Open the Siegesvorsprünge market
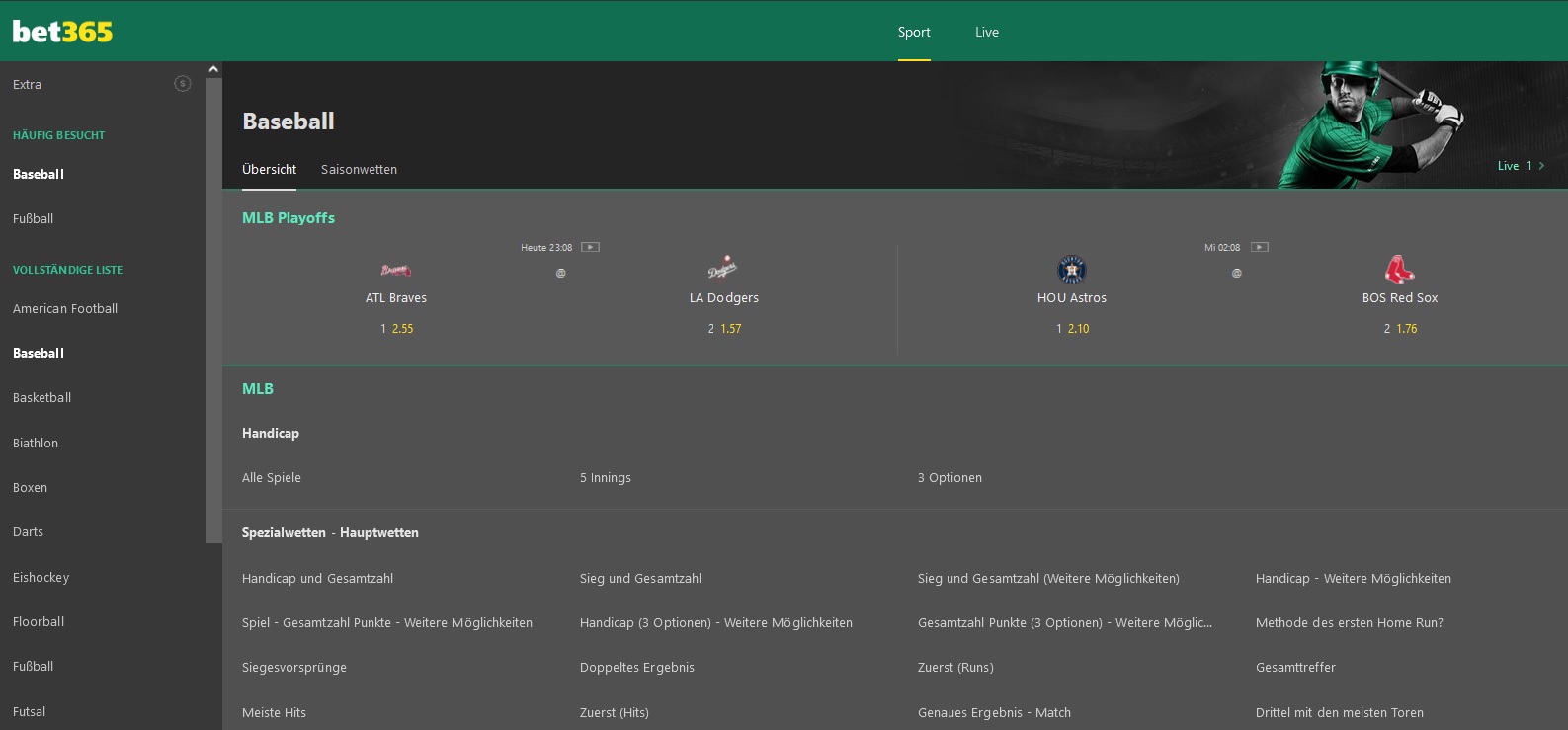 [294, 668]
